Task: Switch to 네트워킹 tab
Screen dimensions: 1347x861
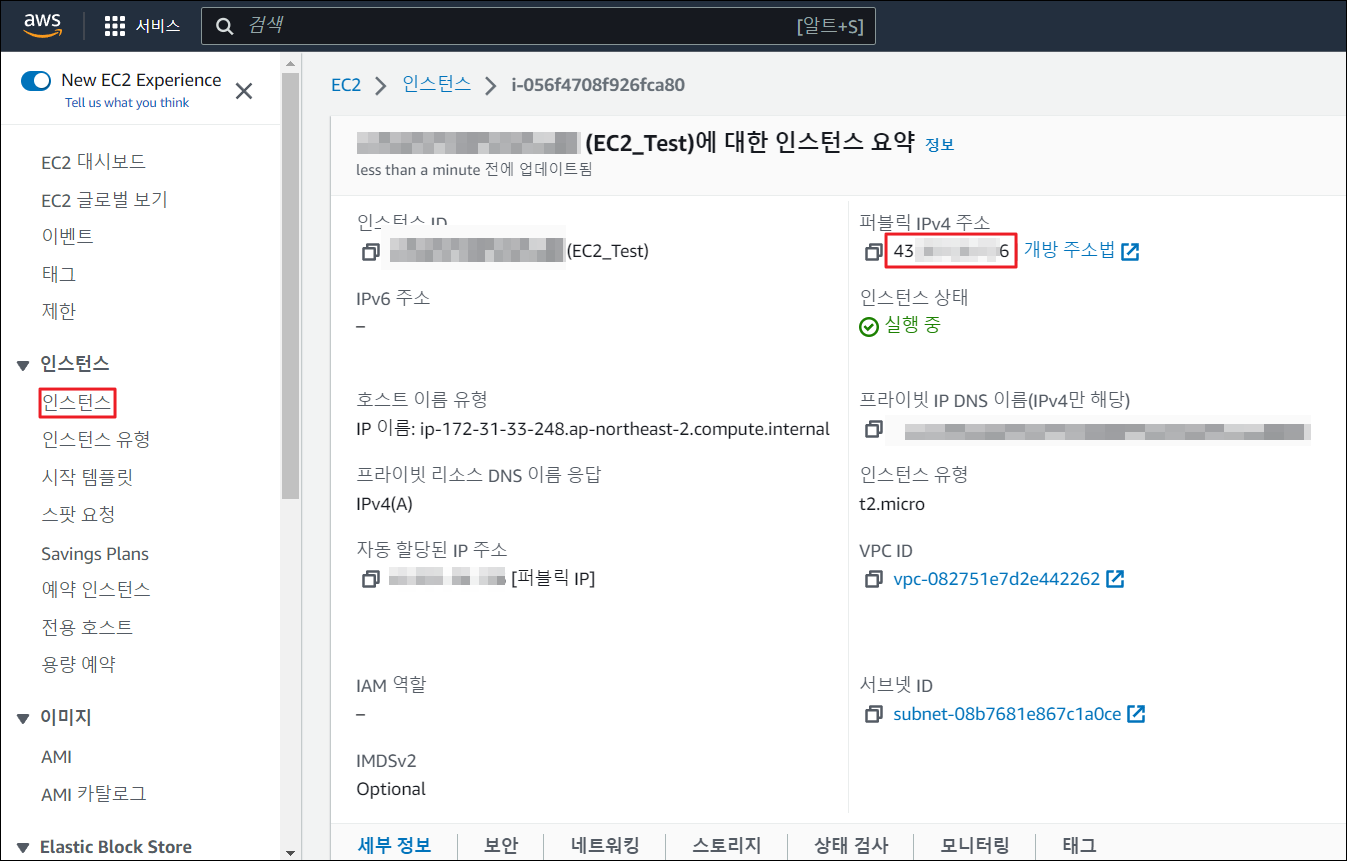Action: pyautogui.click(x=605, y=845)
